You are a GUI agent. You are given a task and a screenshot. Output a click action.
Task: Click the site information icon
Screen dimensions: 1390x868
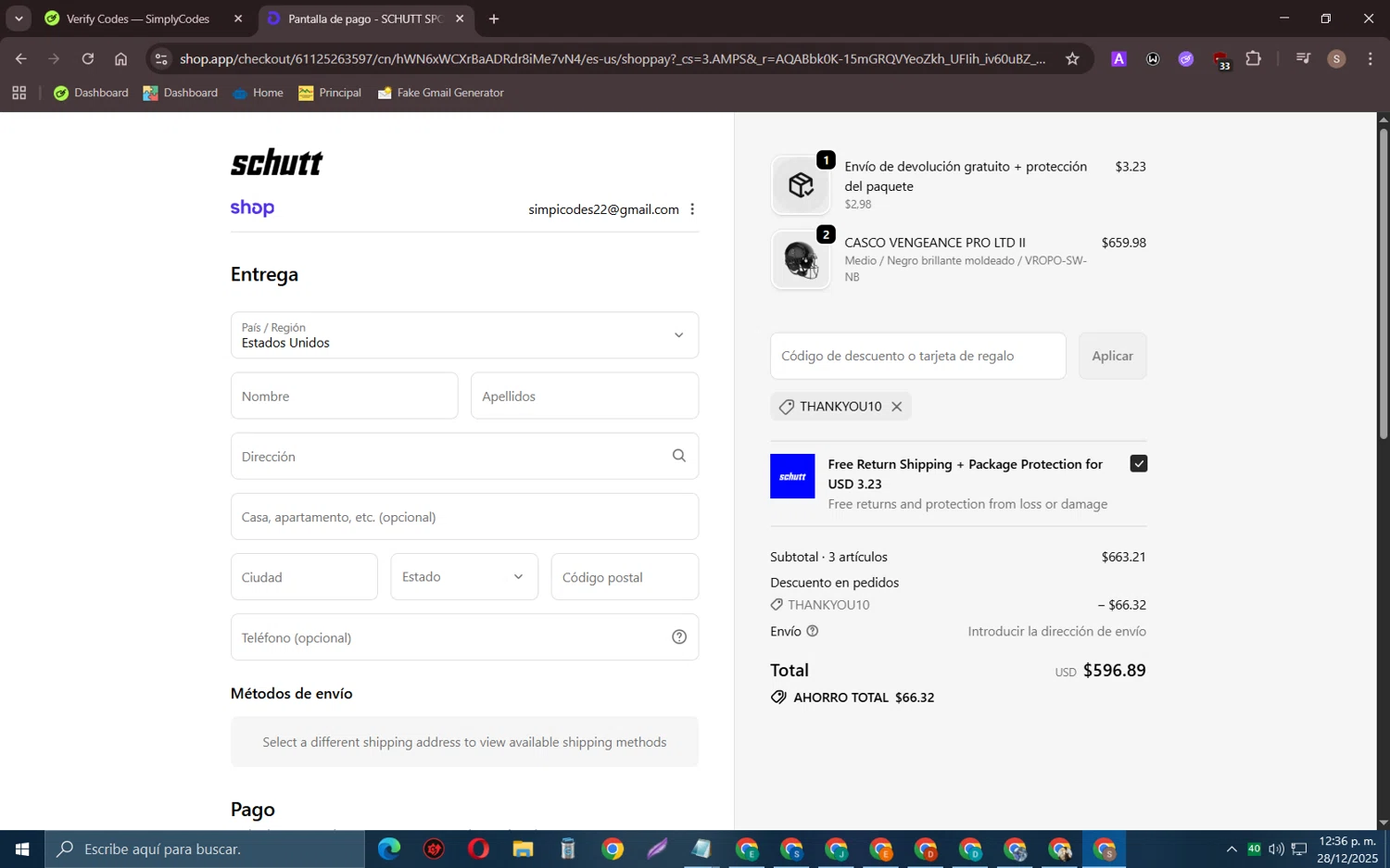[x=161, y=58]
